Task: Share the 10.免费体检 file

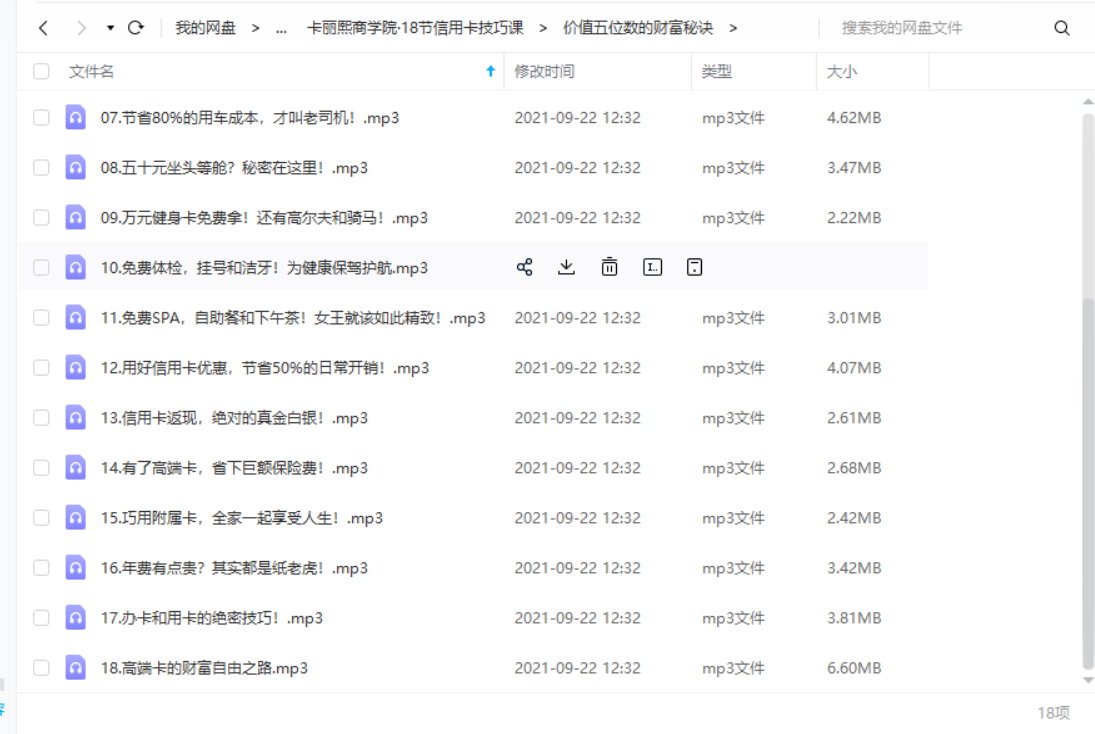Action: (x=524, y=267)
